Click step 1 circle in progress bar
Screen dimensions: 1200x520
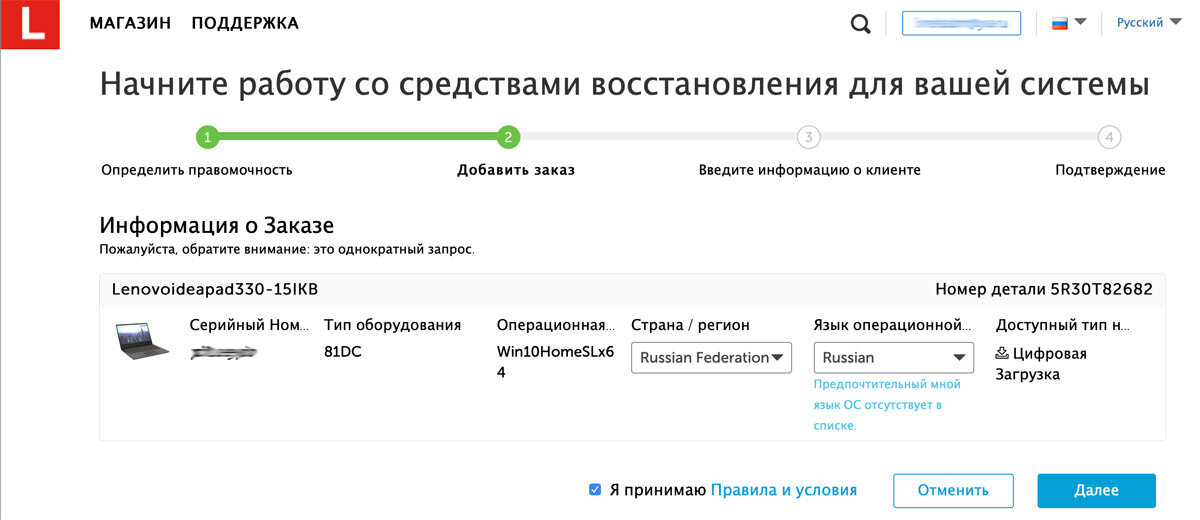click(206, 137)
